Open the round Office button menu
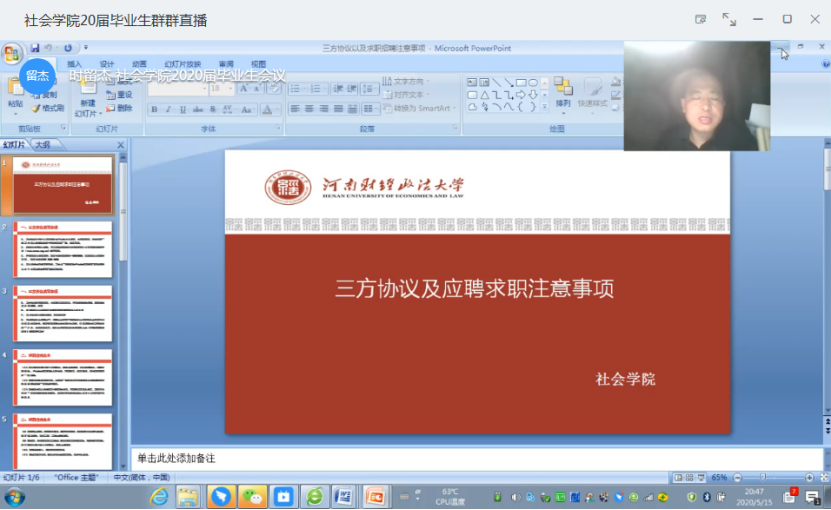 pyautogui.click(x=12, y=54)
